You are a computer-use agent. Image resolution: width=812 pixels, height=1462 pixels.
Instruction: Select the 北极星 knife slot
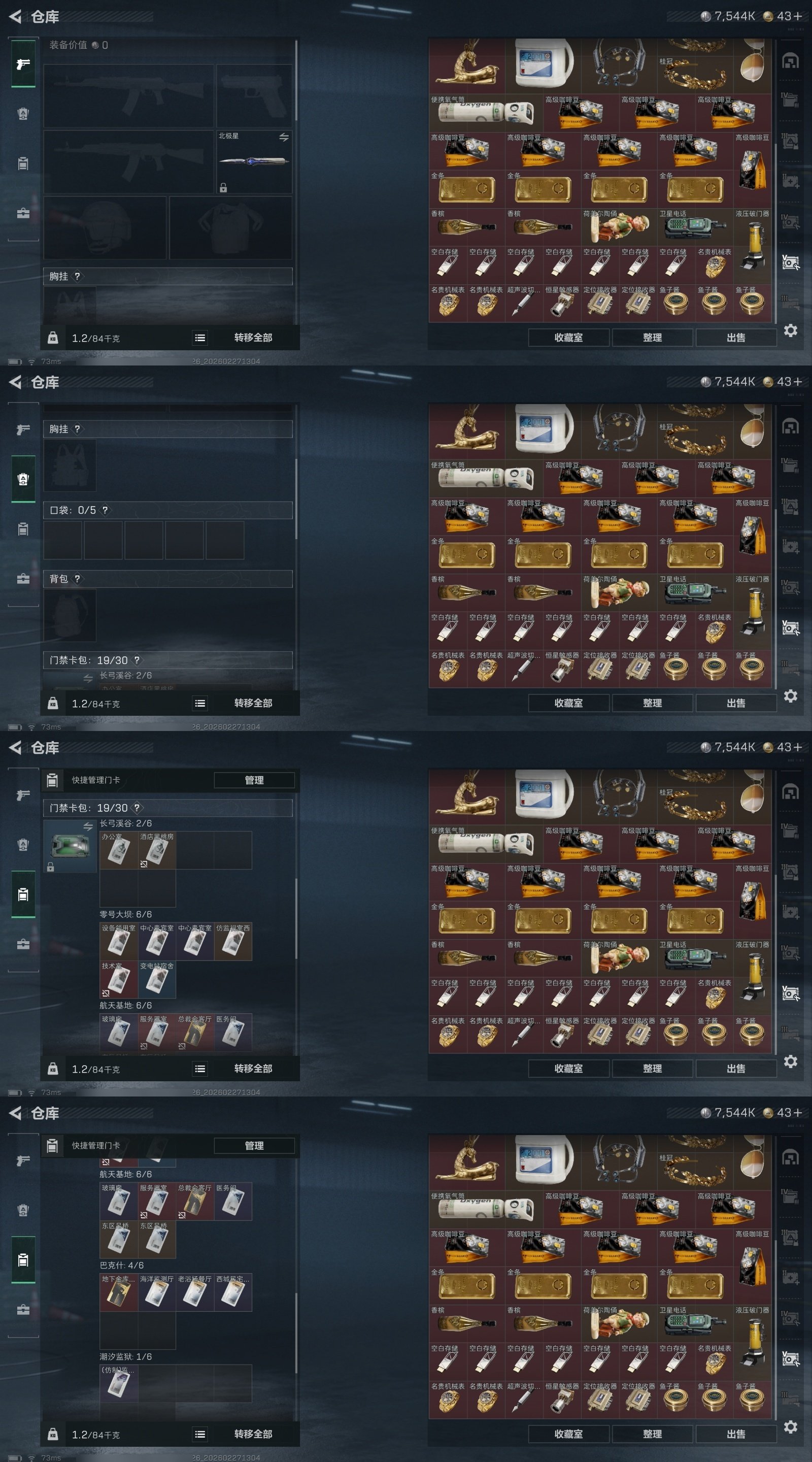click(x=254, y=162)
